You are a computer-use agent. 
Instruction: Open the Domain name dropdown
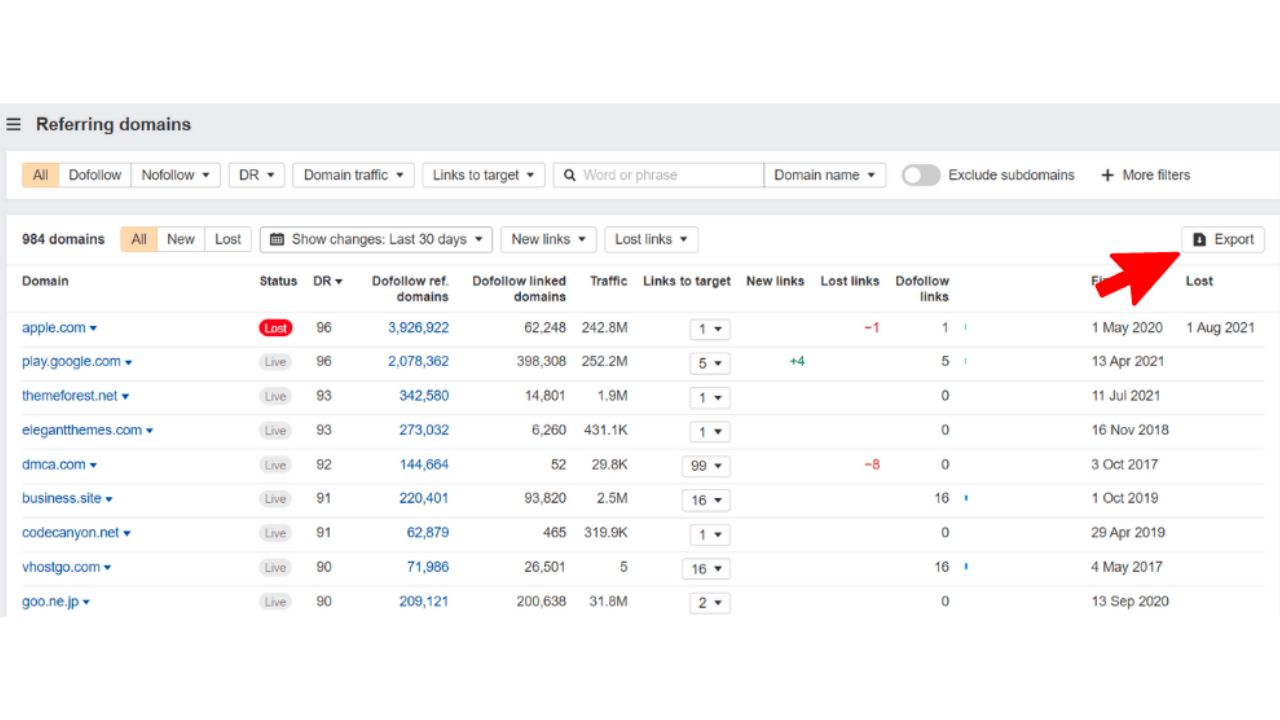click(825, 175)
